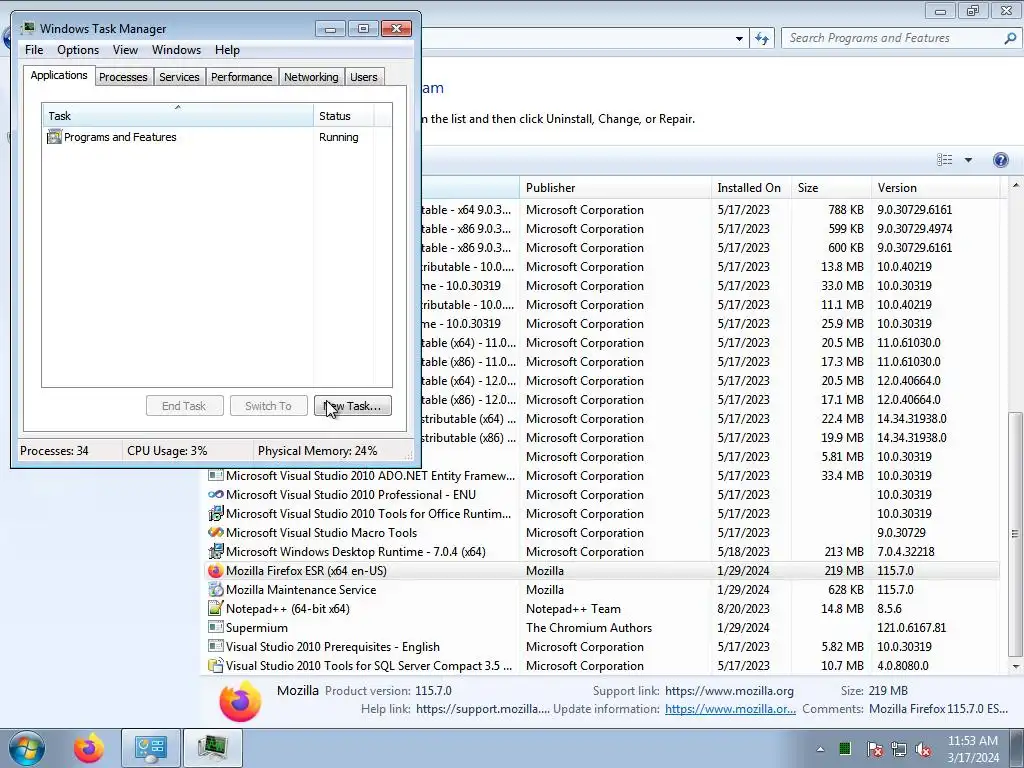This screenshot has width=1024, height=768.
Task: Select Mozilla Firefox ESR (x64 en-US) row
Action: [602, 571]
